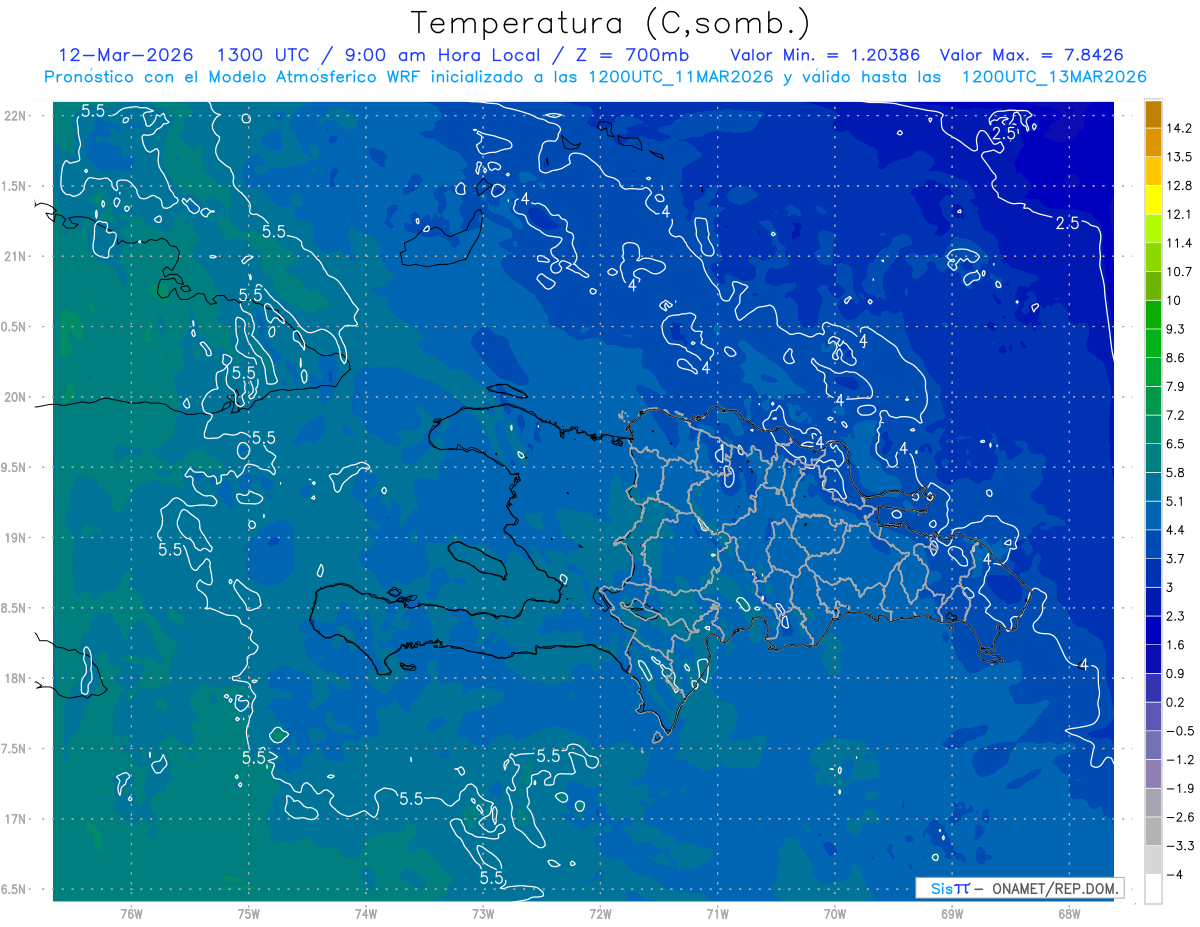
Task: Click the "10.7" colorbar value
Action: pyautogui.click(x=1179, y=272)
